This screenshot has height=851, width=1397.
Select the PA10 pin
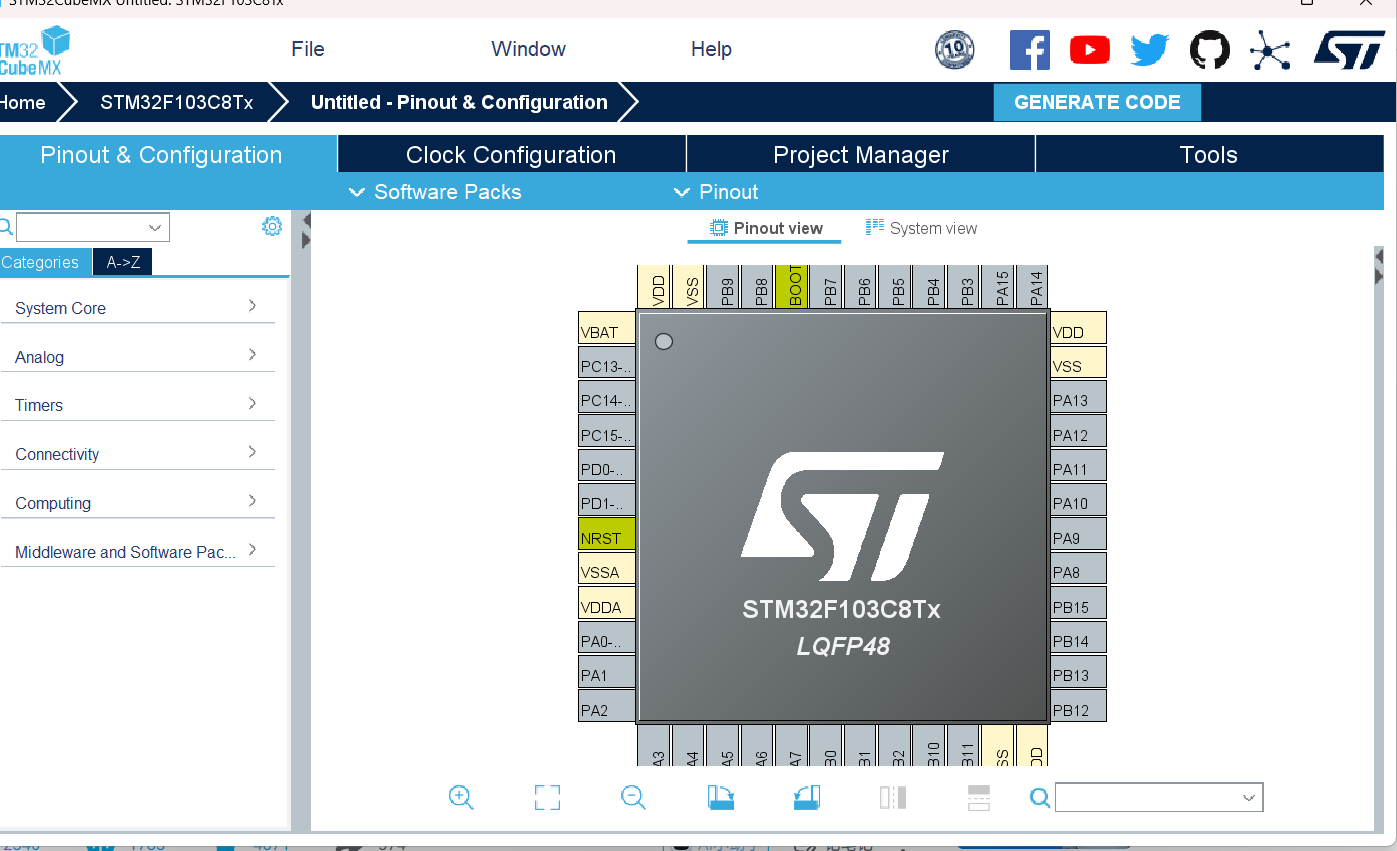click(x=1078, y=499)
